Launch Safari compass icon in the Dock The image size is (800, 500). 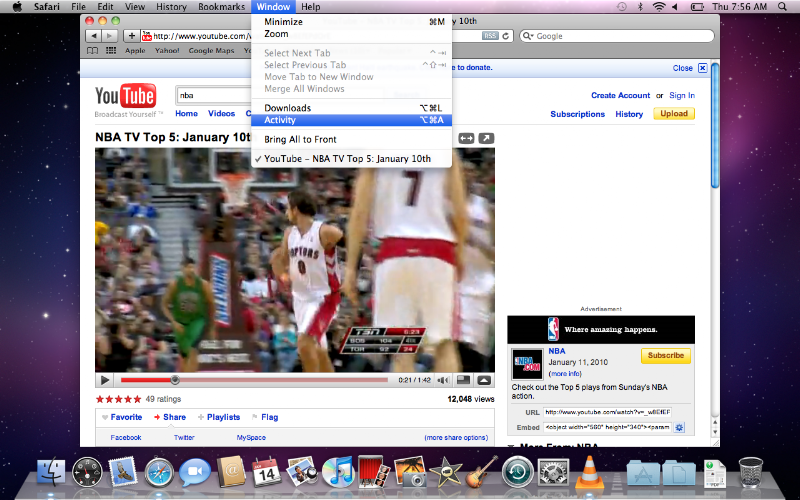[159, 472]
